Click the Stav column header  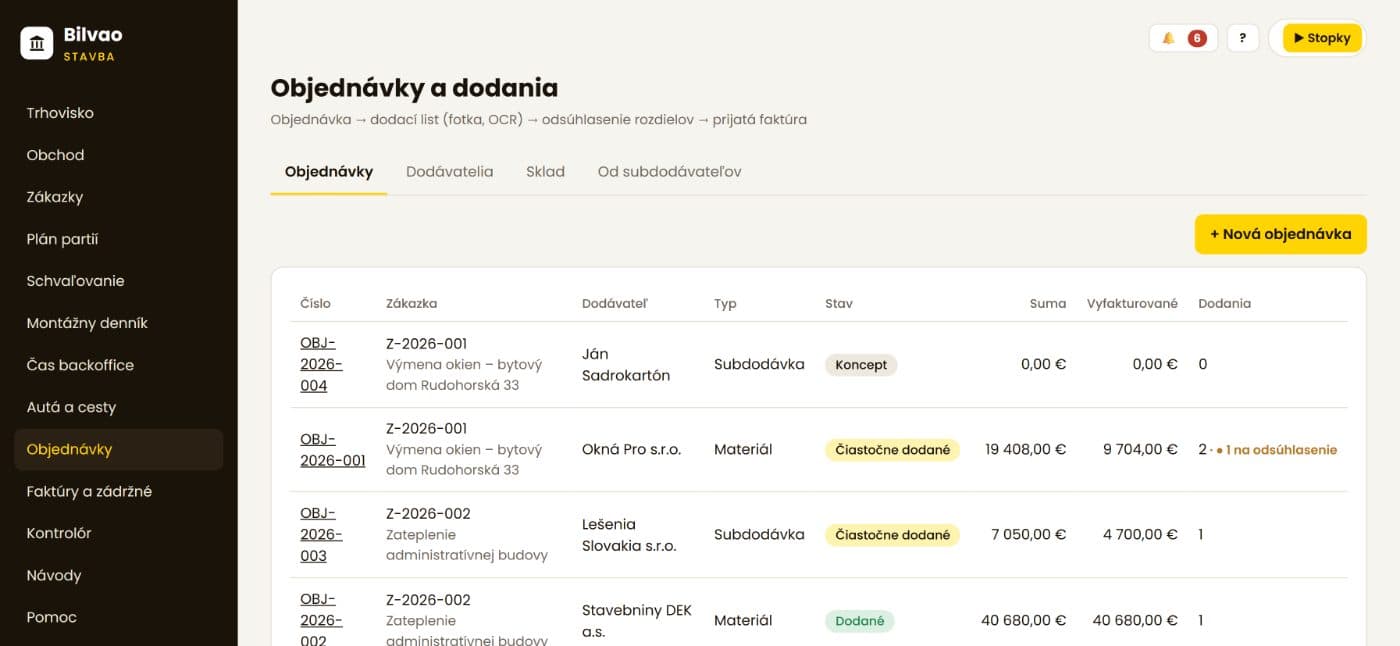(x=839, y=303)
